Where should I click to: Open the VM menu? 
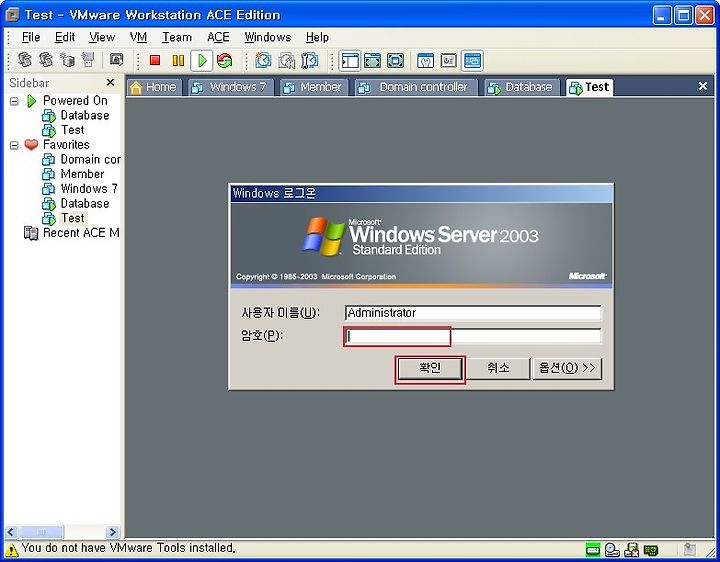coord(138,37)
